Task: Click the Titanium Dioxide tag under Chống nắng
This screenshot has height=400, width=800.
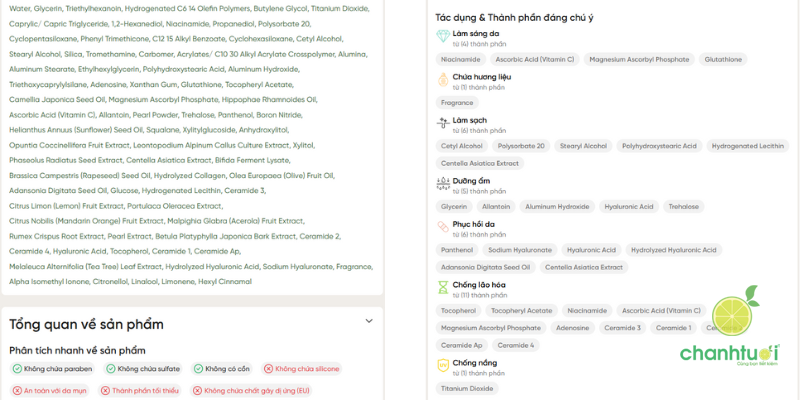Action: (x=468, y=388)
